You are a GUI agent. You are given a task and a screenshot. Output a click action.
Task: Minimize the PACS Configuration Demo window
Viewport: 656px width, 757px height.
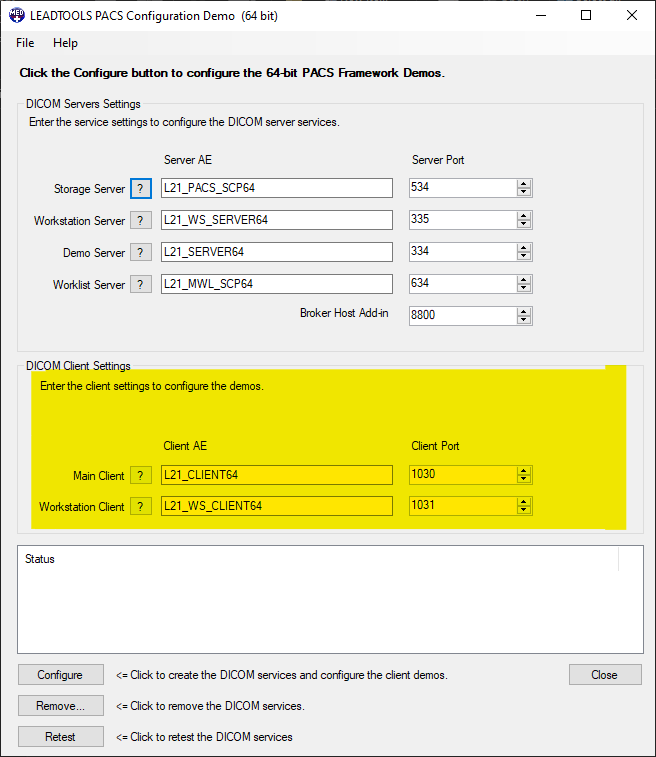point(541,15)
